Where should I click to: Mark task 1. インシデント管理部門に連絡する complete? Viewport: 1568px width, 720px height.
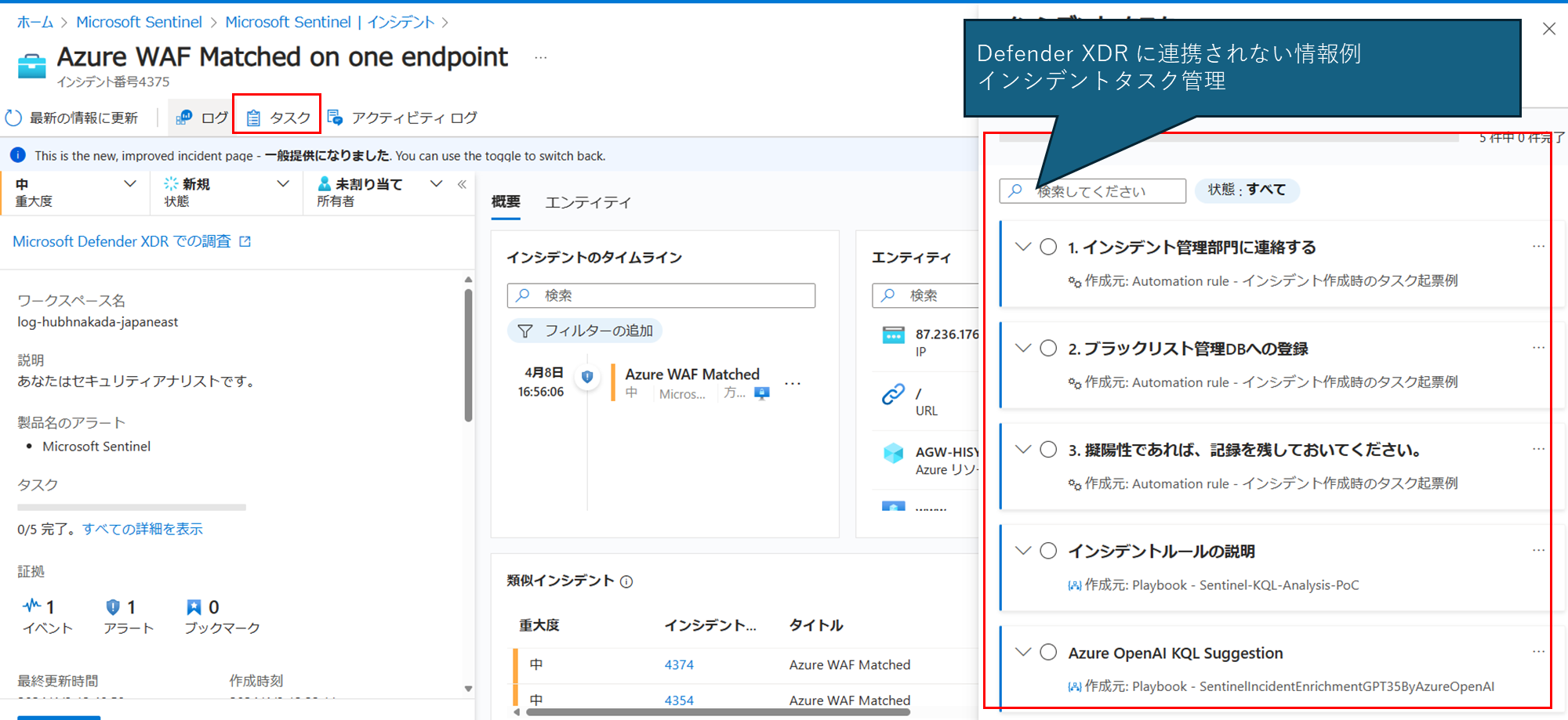tap(1048, 247)
